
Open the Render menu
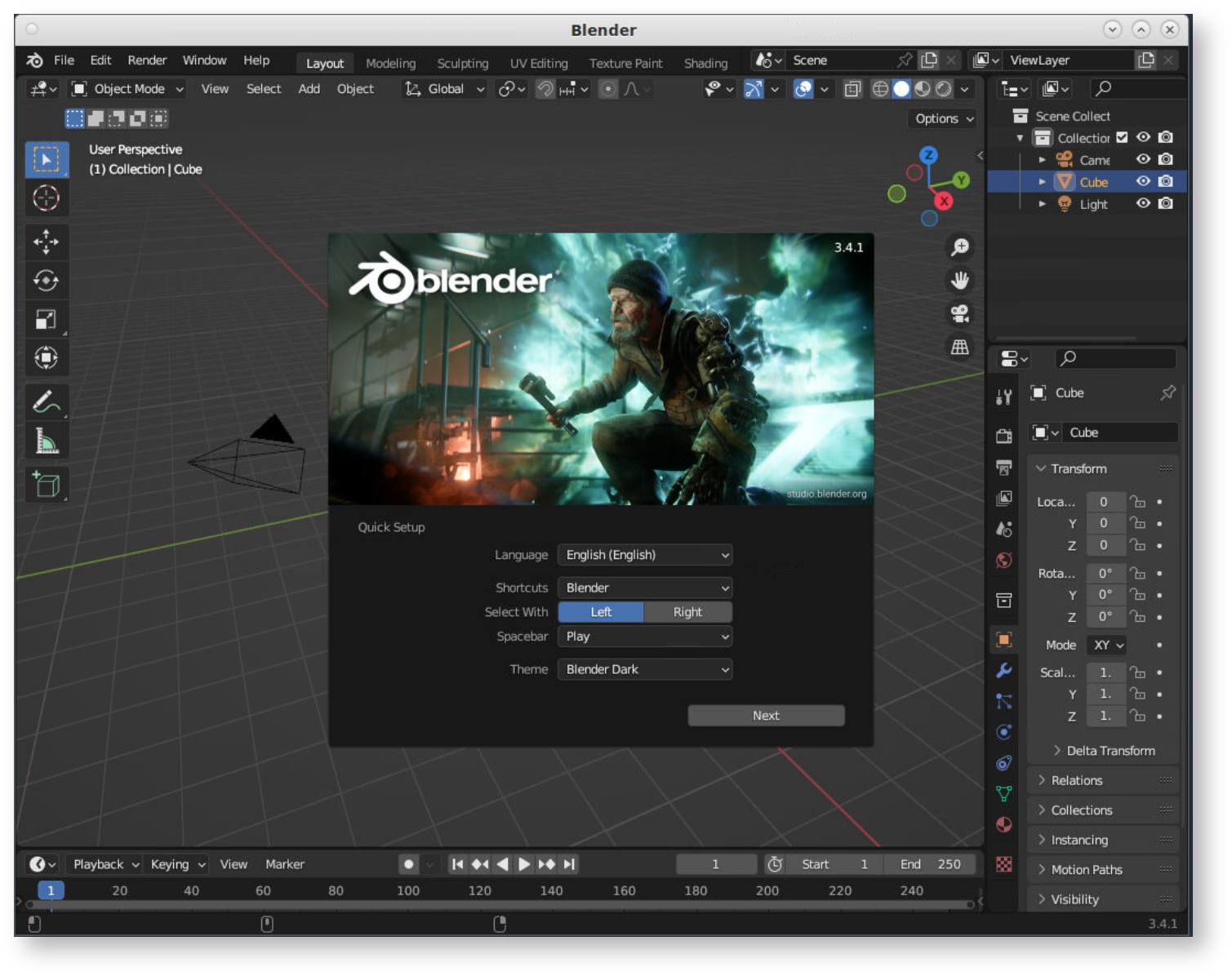(147, 60)
